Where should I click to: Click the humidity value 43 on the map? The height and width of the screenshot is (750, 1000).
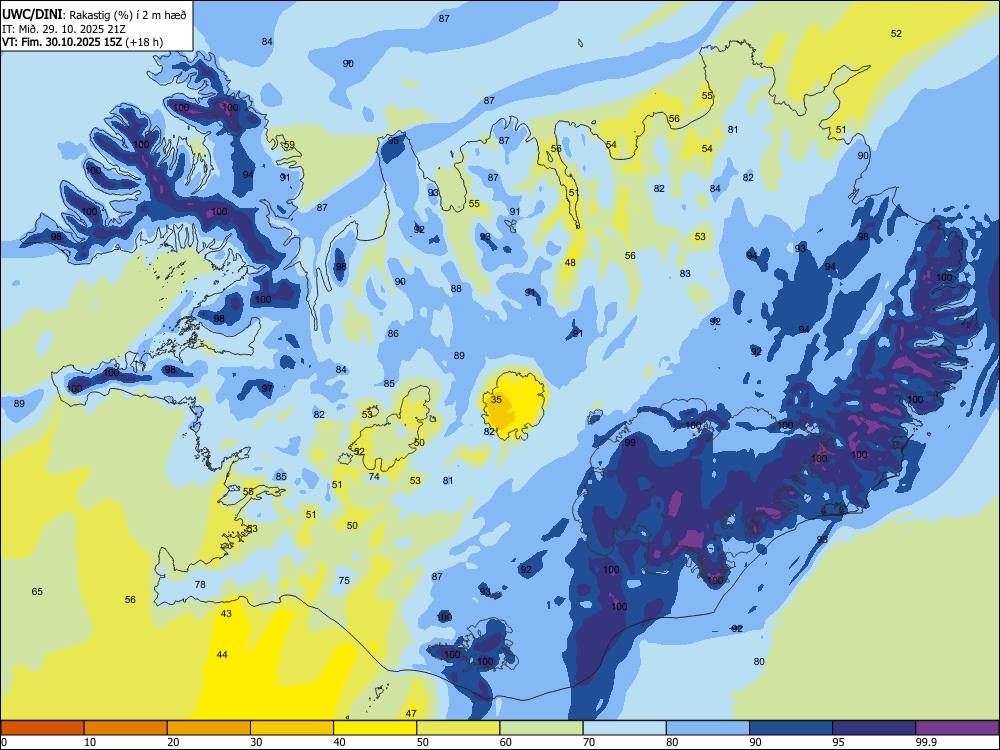pos(226,614)
